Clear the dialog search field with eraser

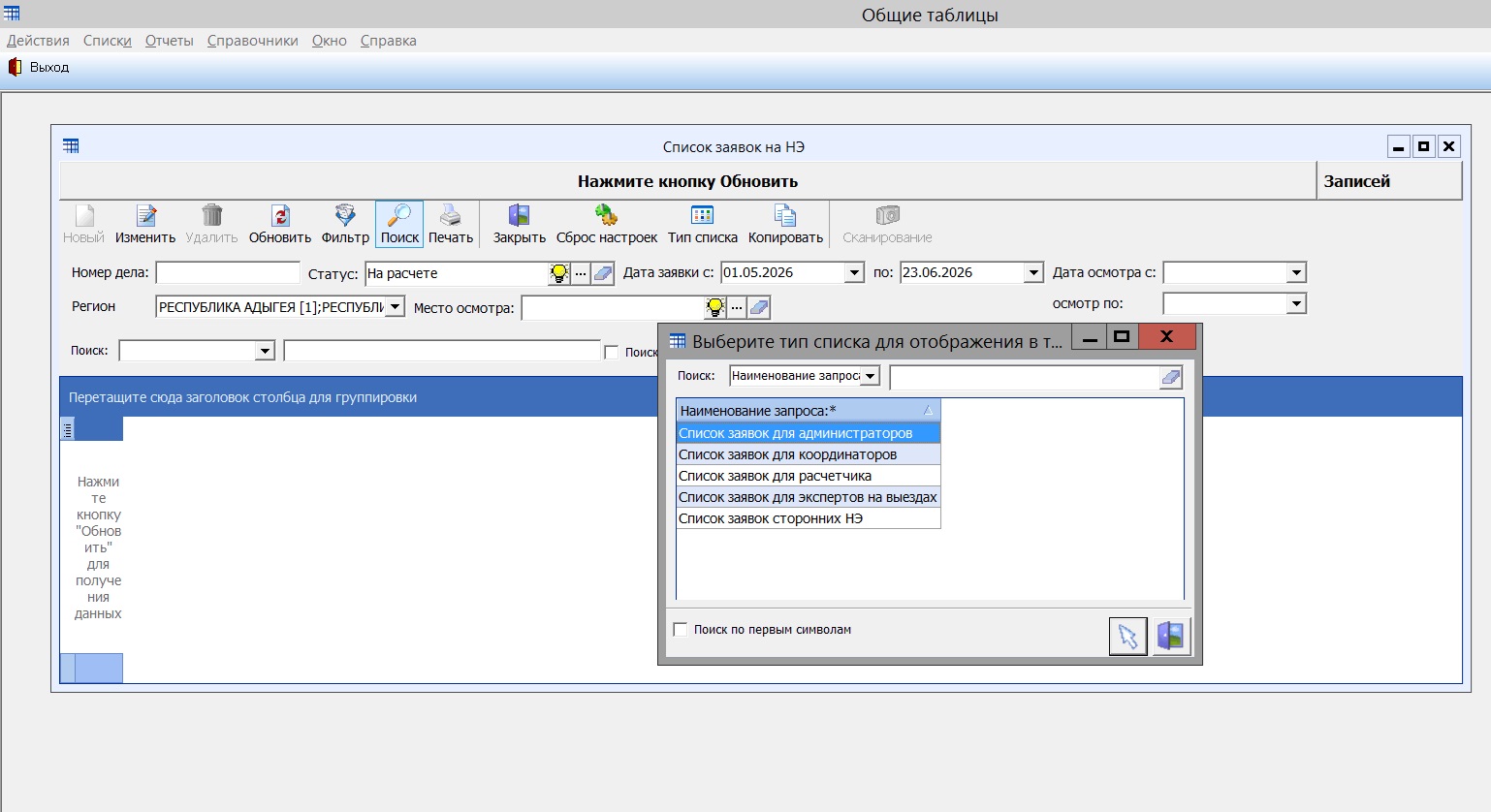pos(1171,377)
